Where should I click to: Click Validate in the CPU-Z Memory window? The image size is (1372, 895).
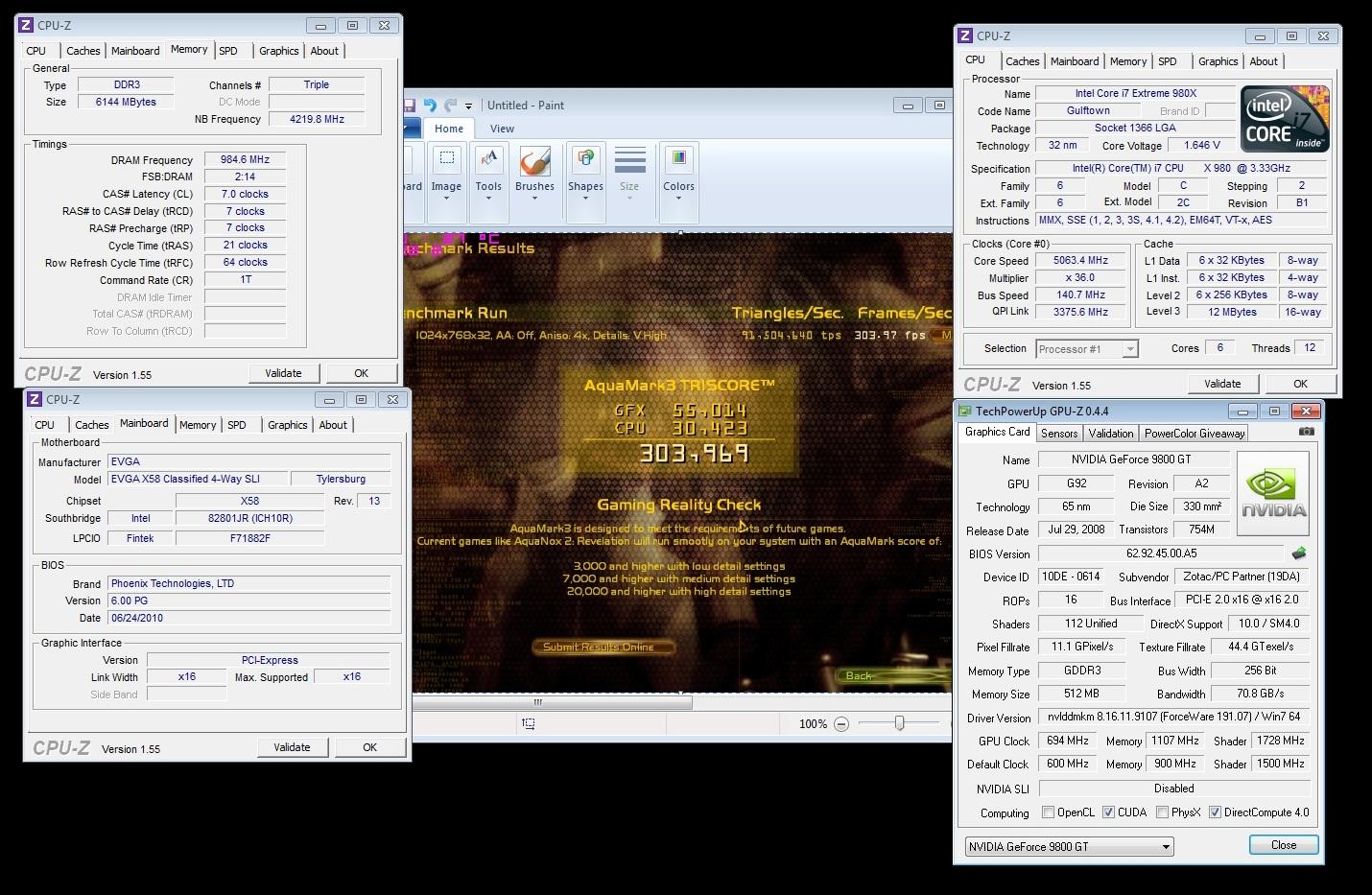coord(283,373)
